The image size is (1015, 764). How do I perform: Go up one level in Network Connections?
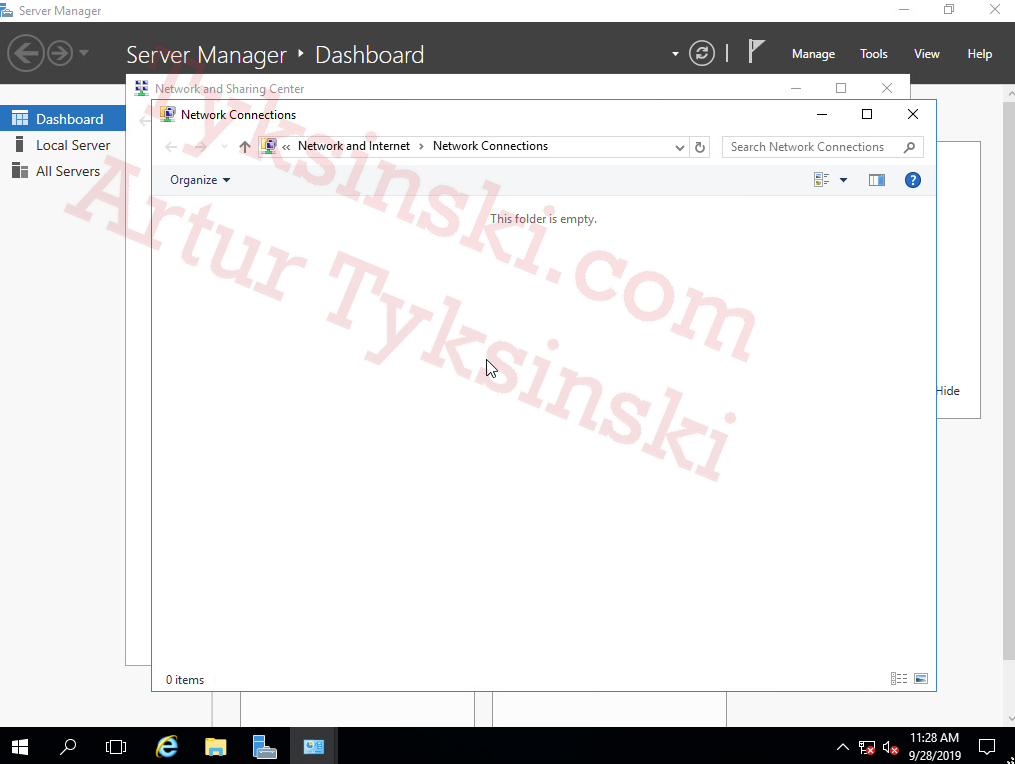click(x=245, y=147)
